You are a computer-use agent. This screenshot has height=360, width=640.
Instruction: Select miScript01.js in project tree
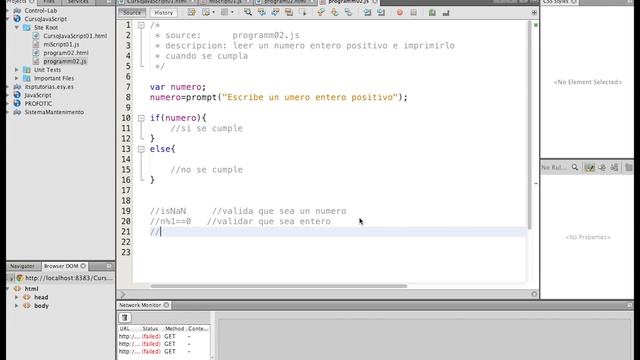61,44
